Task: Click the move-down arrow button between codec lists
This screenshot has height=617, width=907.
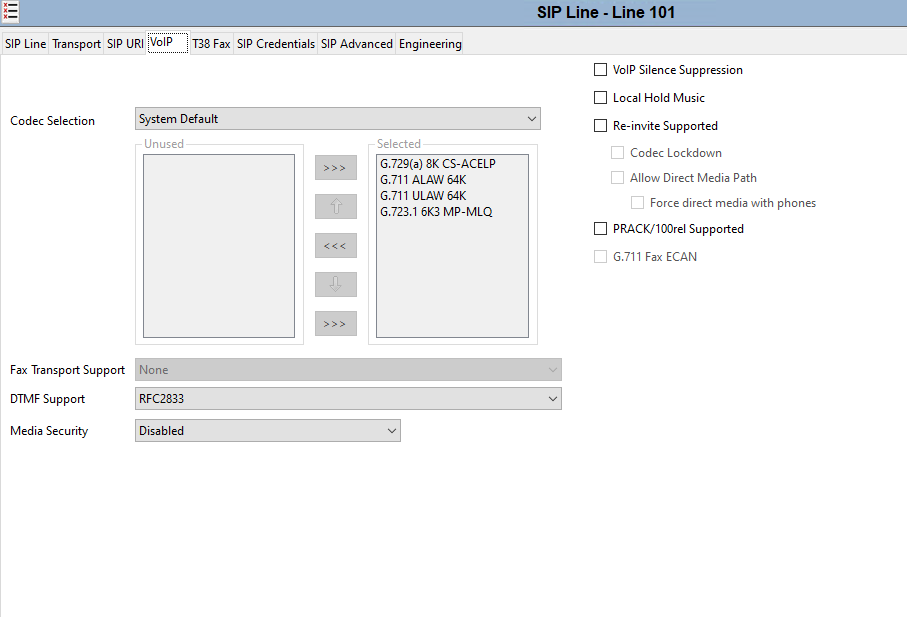Action: 335,285
